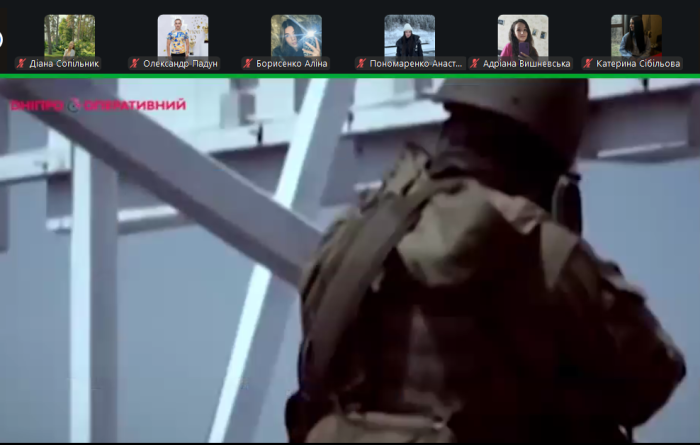Select Катерина Сібільова's video thumbnail
The height and width of the screenshot is (445, 700).
636,35
